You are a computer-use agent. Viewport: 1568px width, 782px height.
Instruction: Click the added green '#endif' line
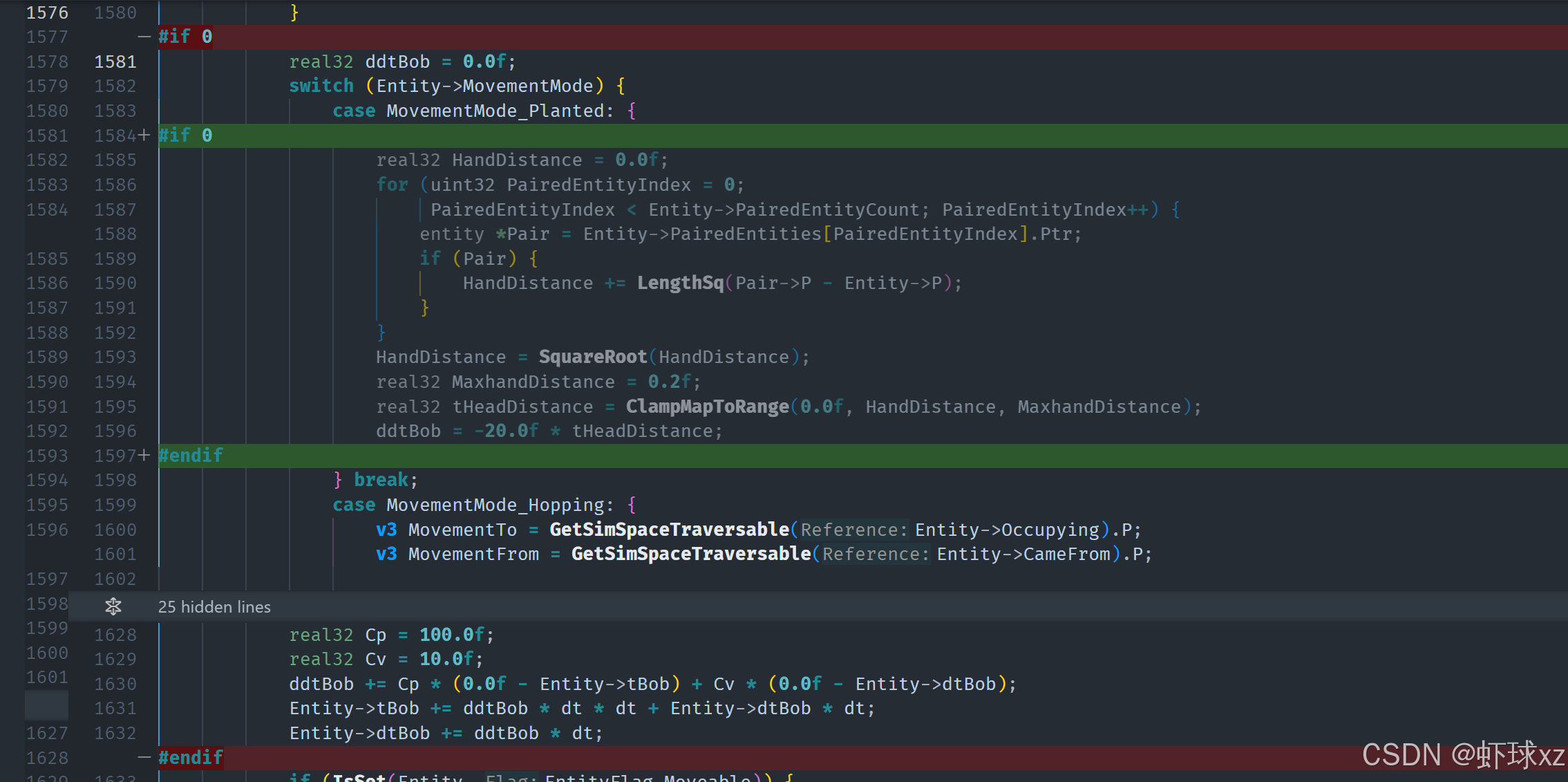pyautogui.click(x=191, y=456)
